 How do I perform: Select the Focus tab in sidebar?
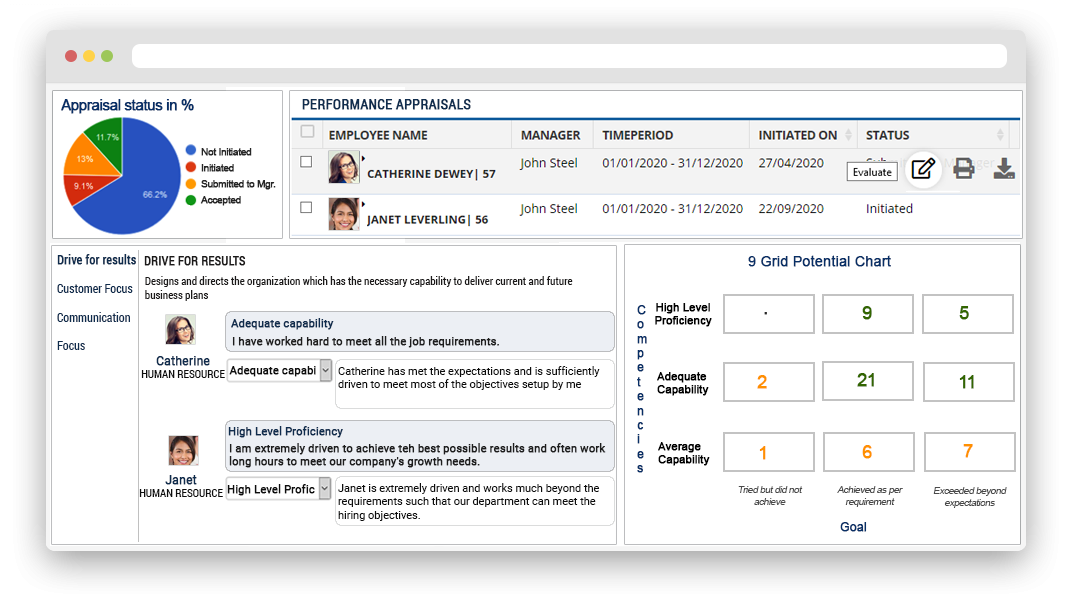coord(70,346)
